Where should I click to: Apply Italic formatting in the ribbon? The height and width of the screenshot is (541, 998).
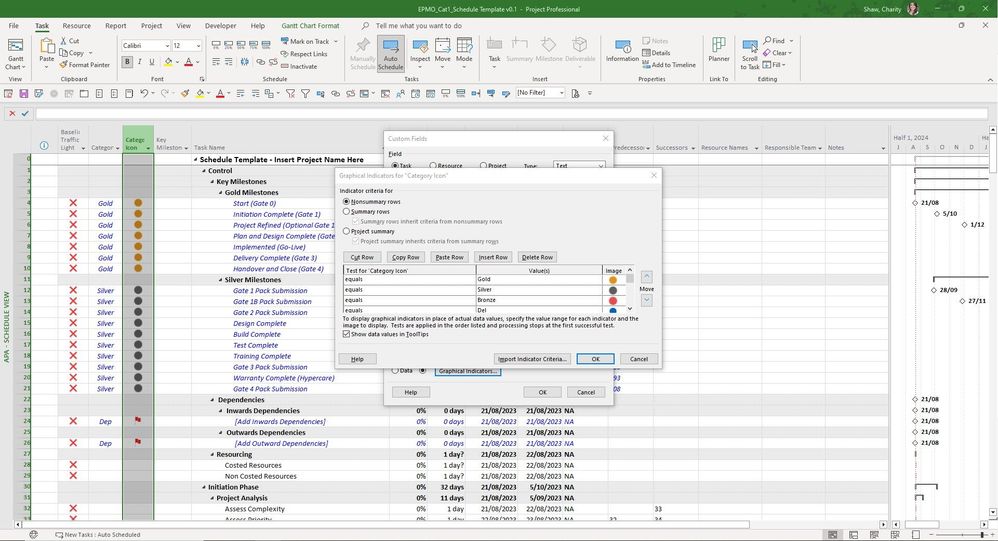click(x=139, y=62)
